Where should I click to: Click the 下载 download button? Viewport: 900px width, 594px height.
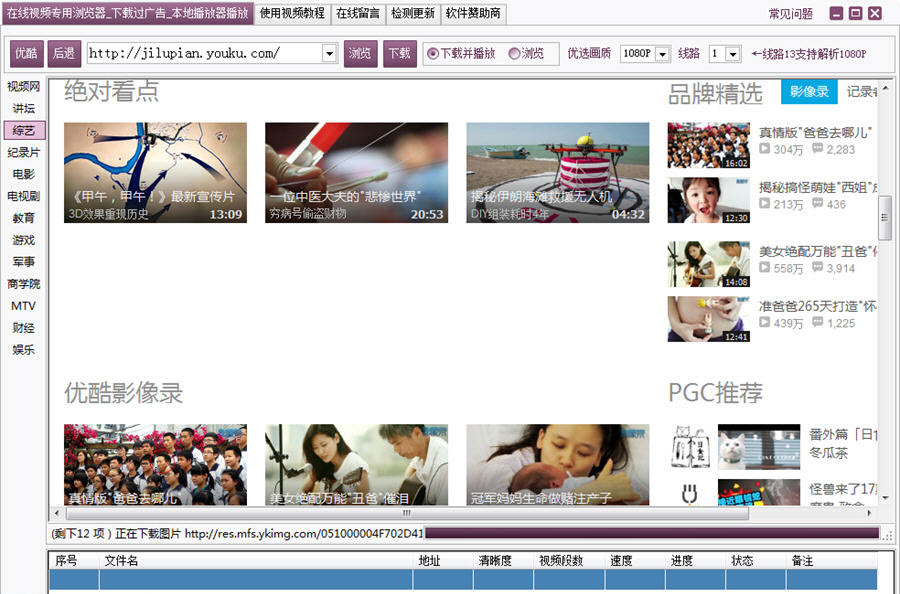tap(399, 54)
